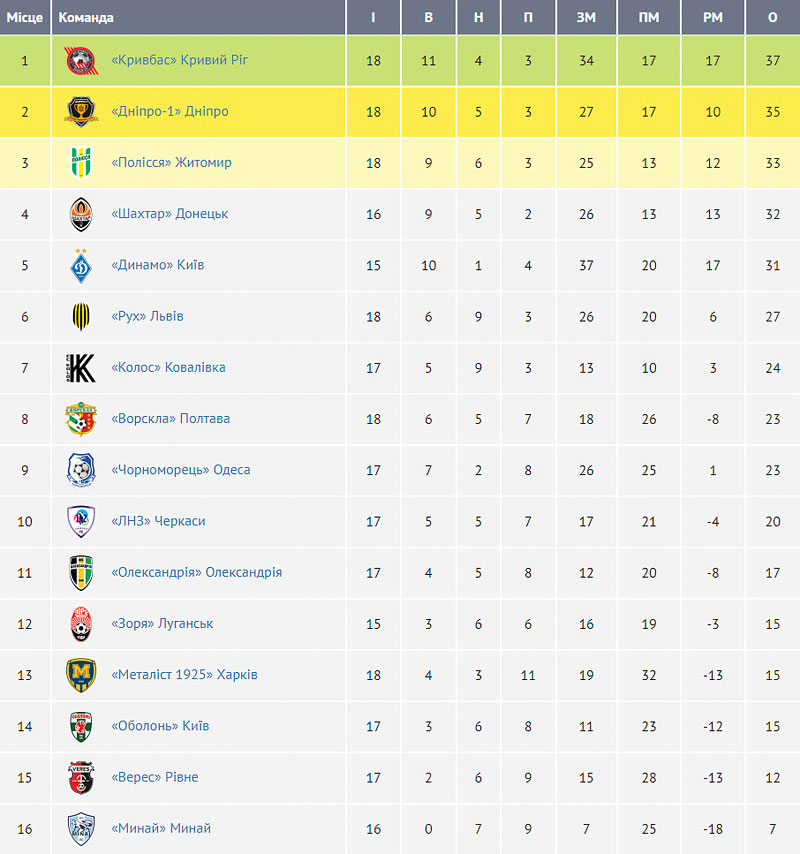Click the Shakhtar Donetsk club logo
Image resolution: width=800 pixels, height=854 pixels.
coord(81,214)
